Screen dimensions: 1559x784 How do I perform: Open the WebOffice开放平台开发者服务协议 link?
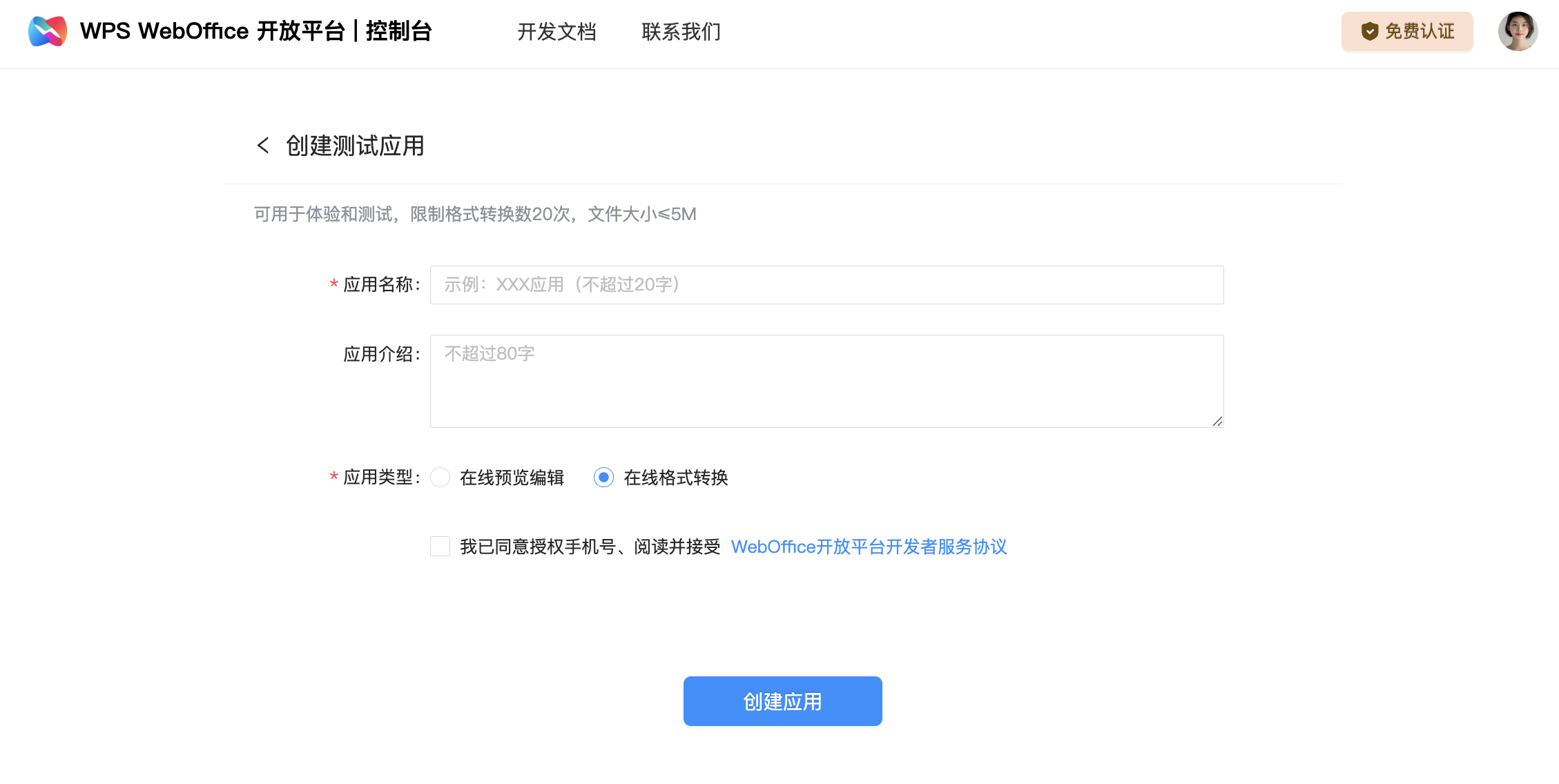point(869,547)
